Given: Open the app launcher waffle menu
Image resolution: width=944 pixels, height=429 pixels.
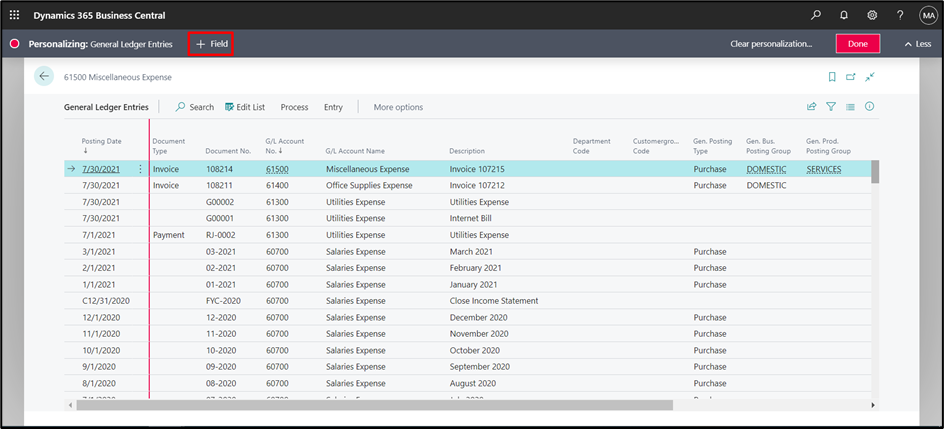Looking at the screenshot, I should click(14, 15).
